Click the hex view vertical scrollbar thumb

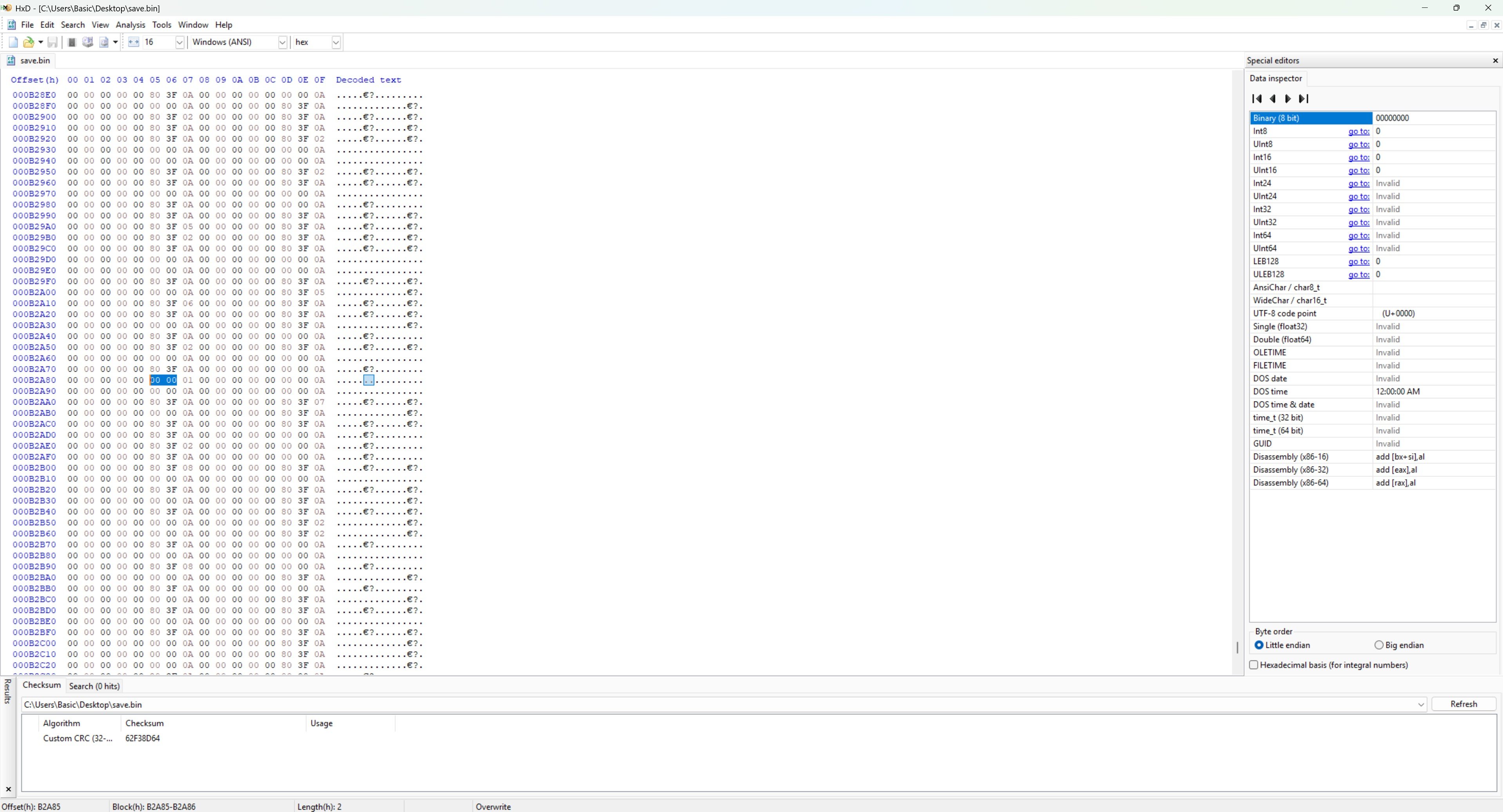click(x=1237, y=647)
